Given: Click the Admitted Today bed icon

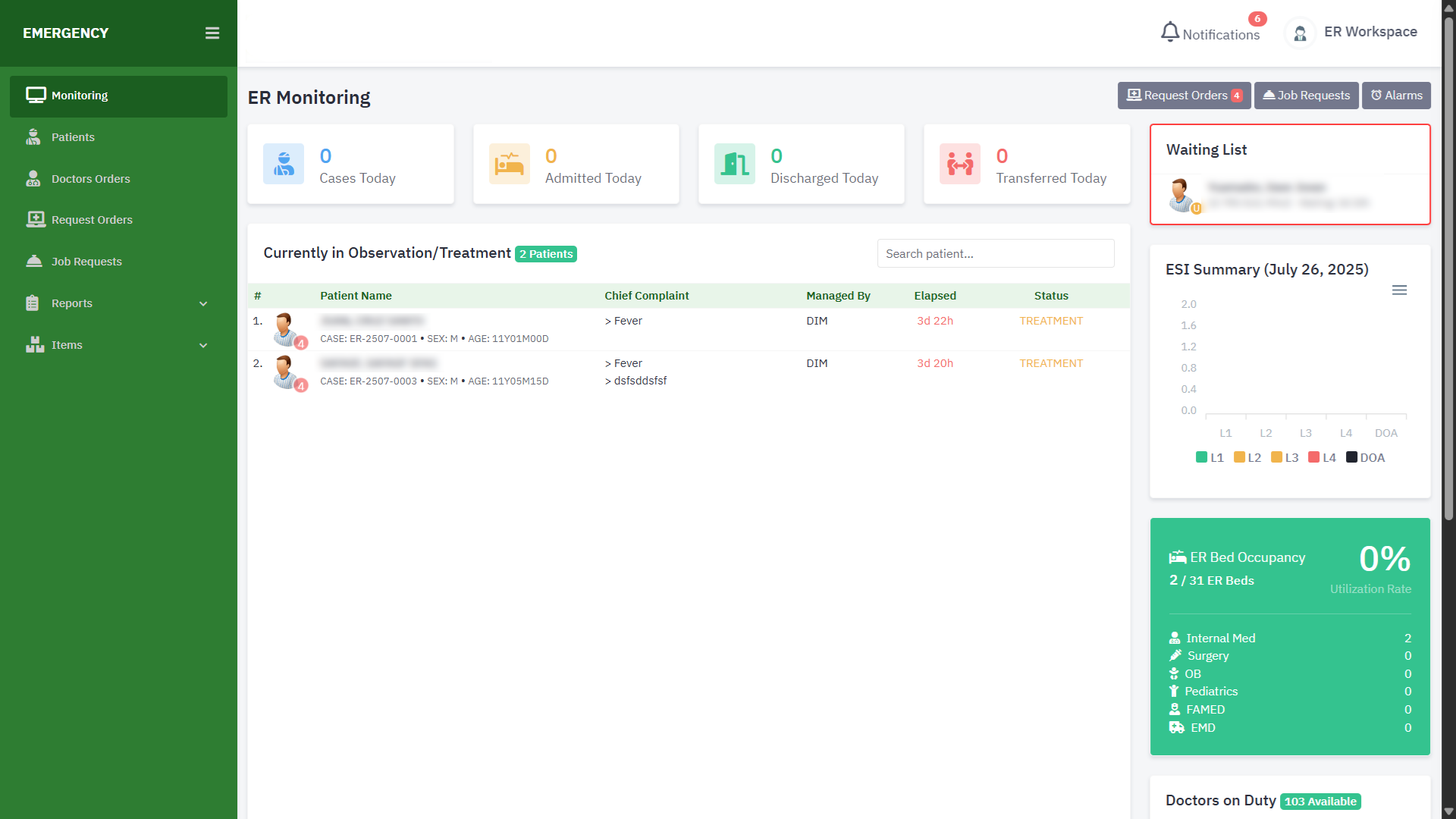Looking at the screenshot, I should 509,164.
